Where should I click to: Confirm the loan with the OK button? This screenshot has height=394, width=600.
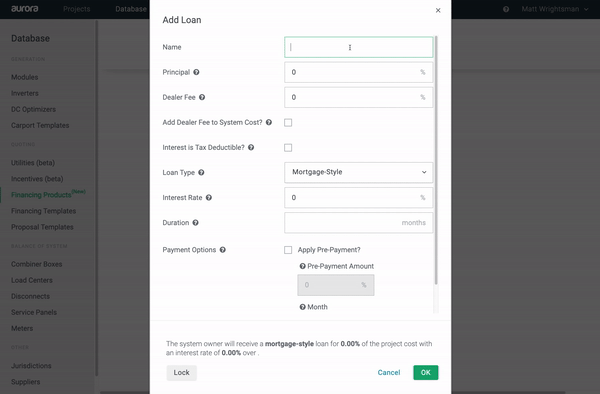click(x=426, y=373)
